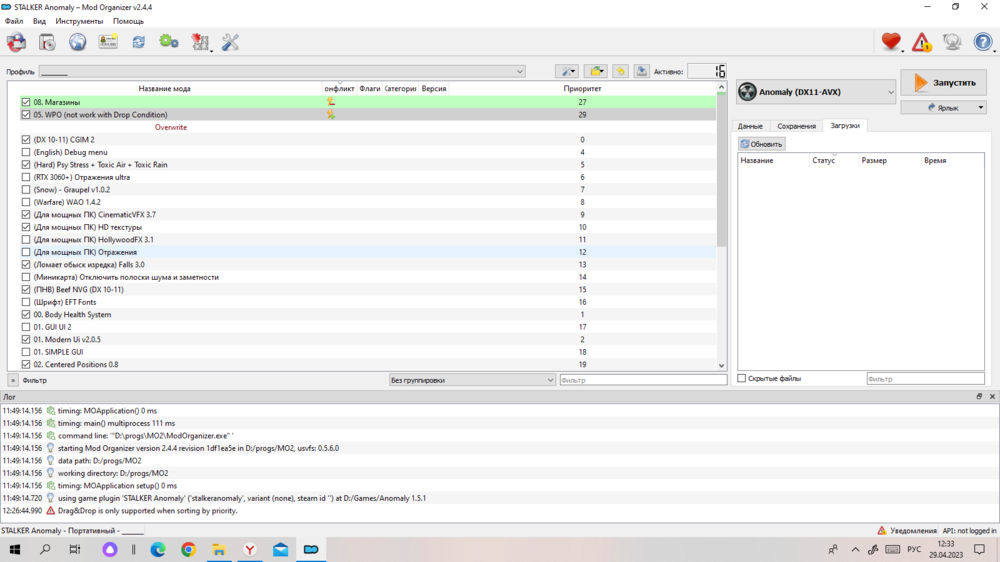Enable the (English) Debug menu mod
This screenshot has height=562, width=1000.
[x=26, y=152]
